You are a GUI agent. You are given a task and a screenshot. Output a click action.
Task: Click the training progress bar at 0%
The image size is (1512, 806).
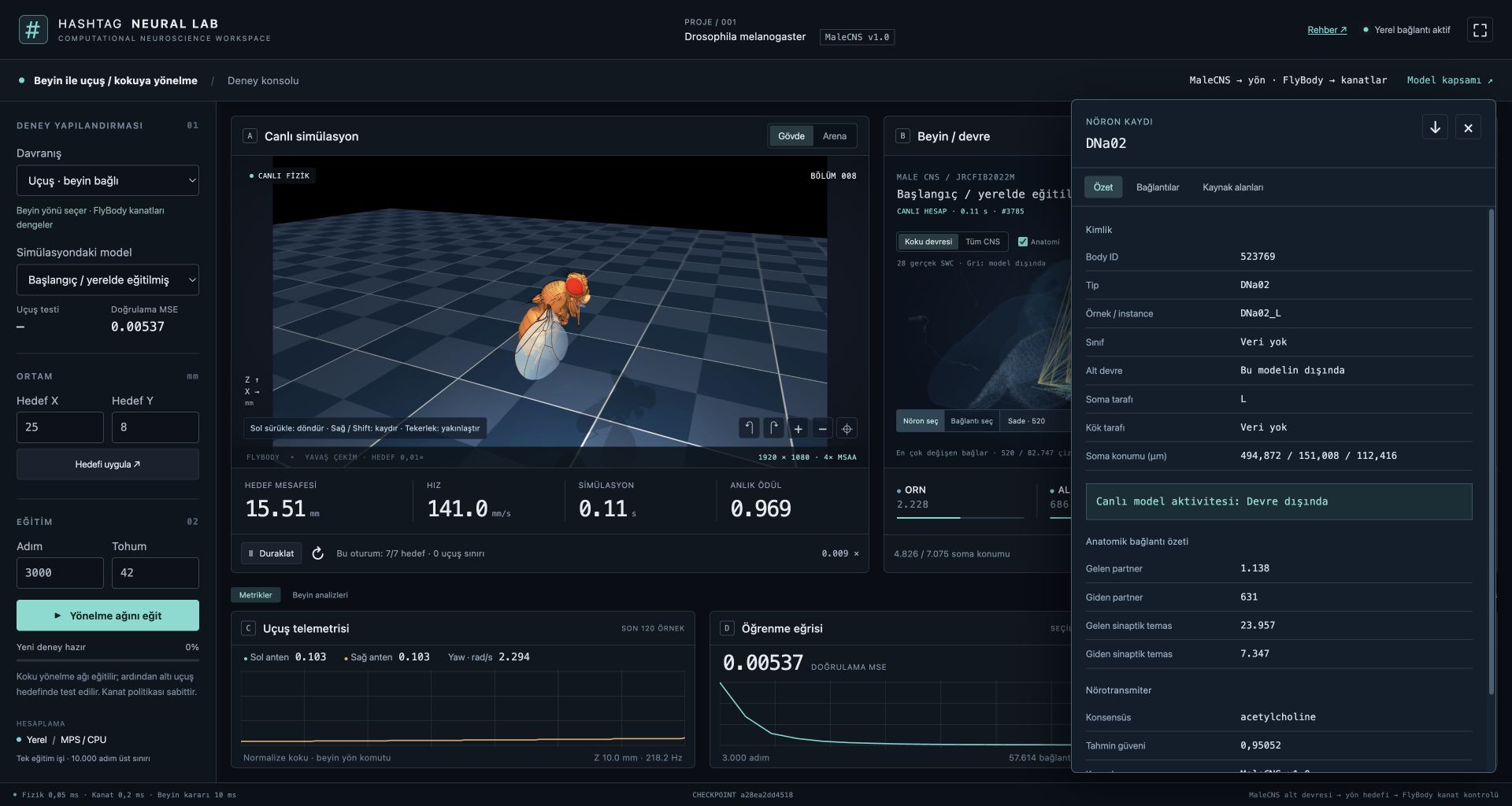[x=108, y=660]
